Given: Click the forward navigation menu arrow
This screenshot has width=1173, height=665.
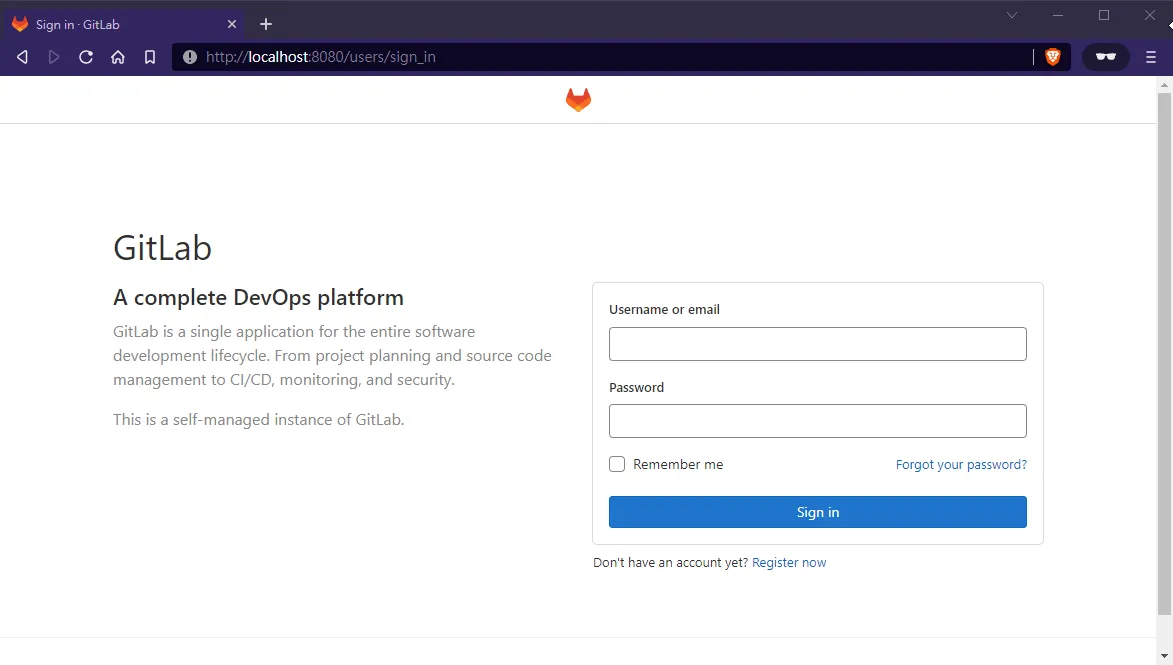Looking at the screenshot, I should [x=54, y=57].
